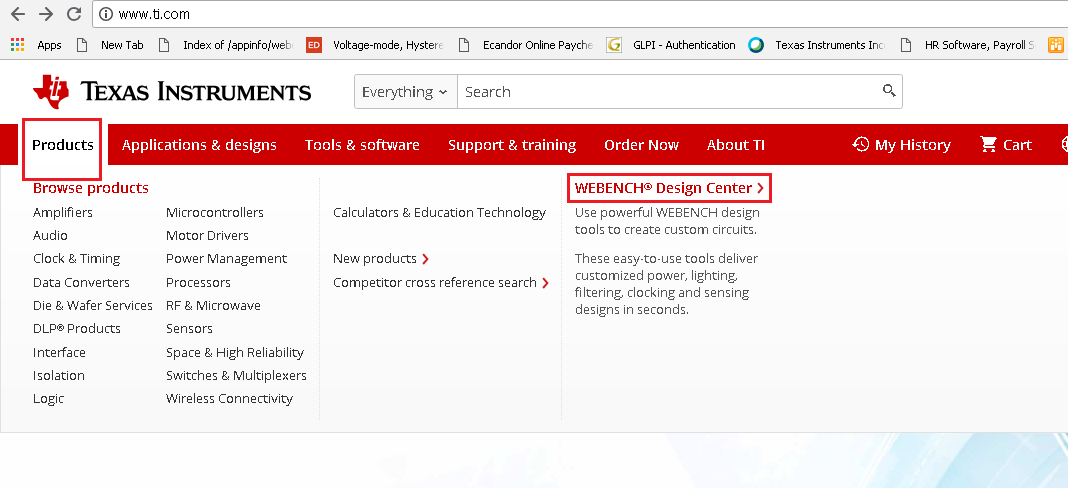The width and height of the screenshot is (1068, 488).
Task: Select Clock & Timing category
Action: click(x=76, y=258)
